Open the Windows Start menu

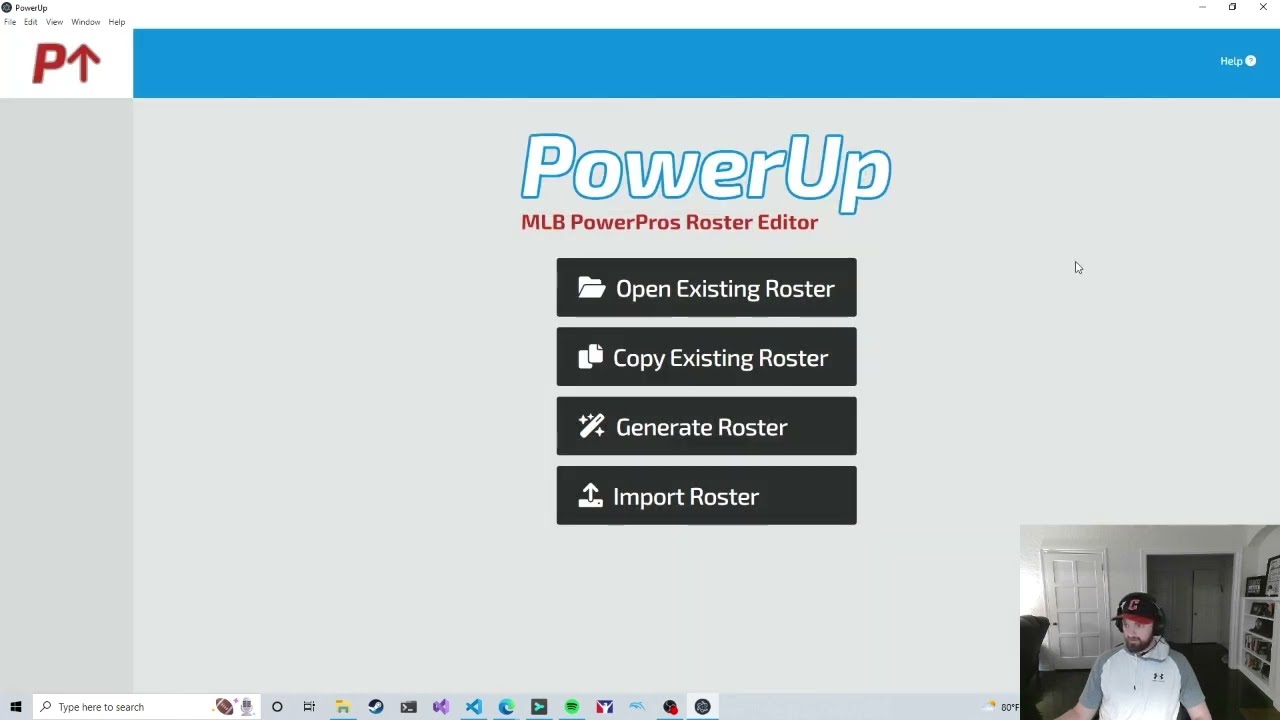[x=16, y=707]
